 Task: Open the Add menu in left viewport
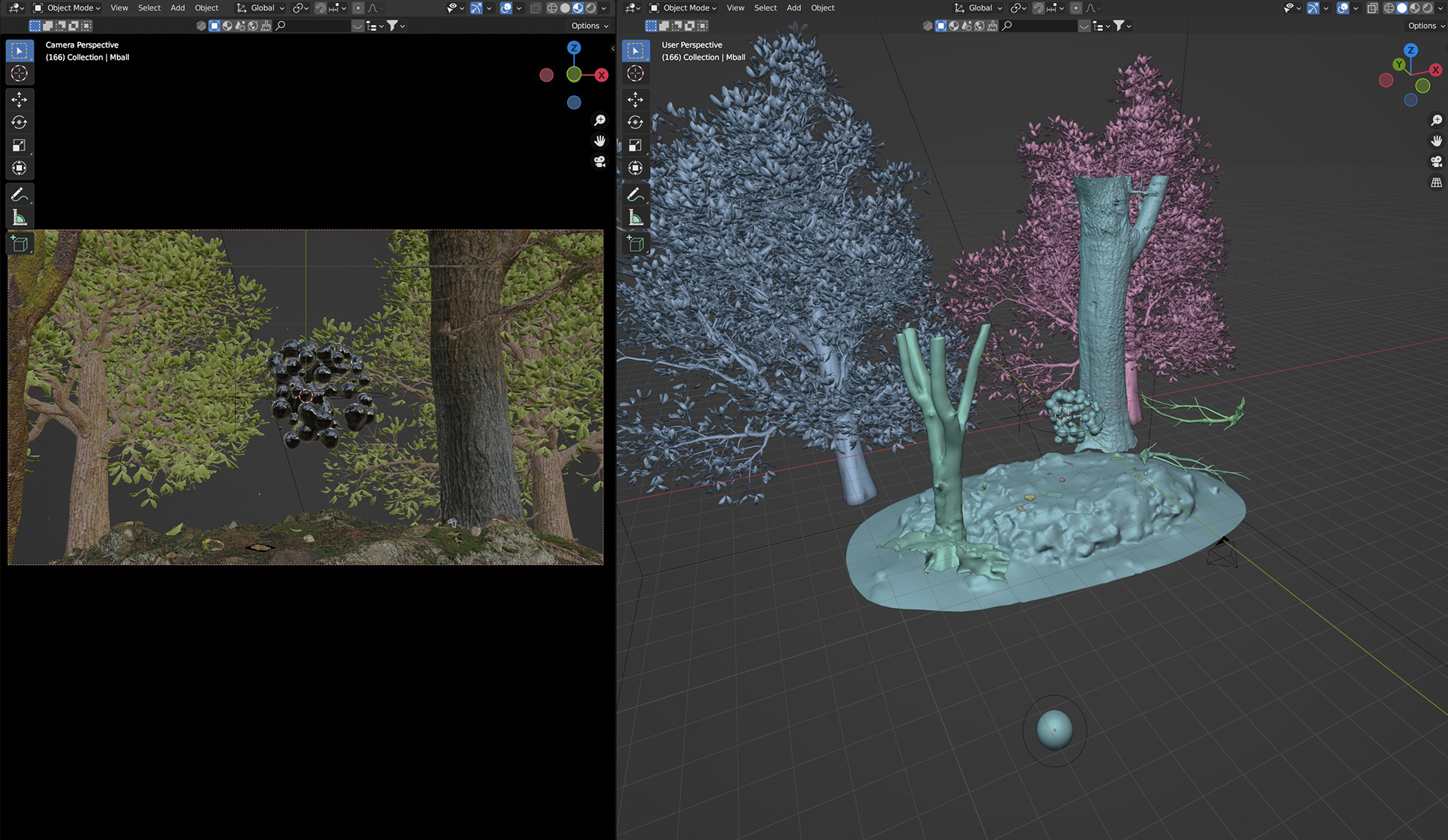[177, 8]
